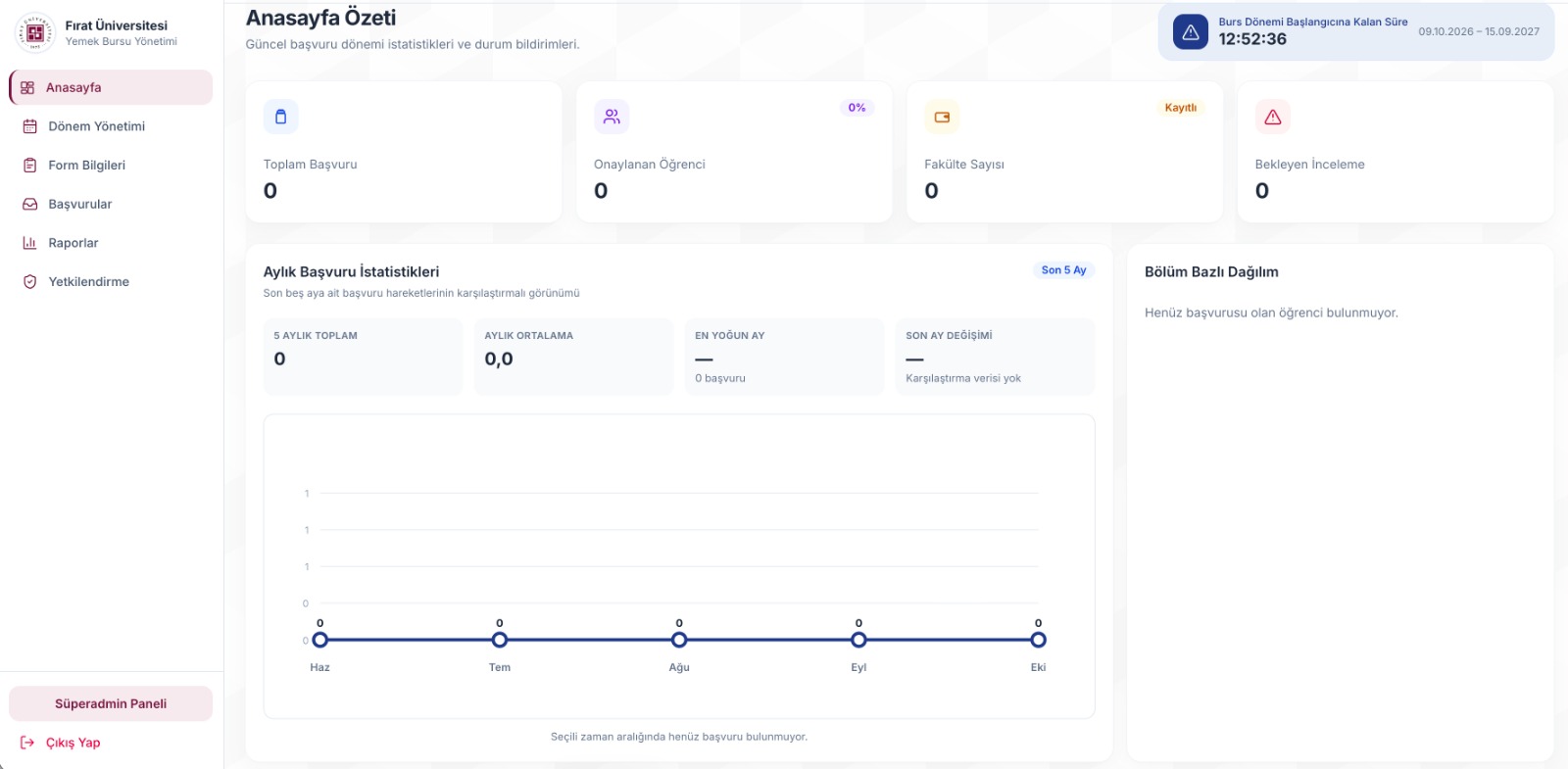Click the Son 5 Ay badge
The height and width of the screenshot is (769, 1568).
coord(1063,270)
